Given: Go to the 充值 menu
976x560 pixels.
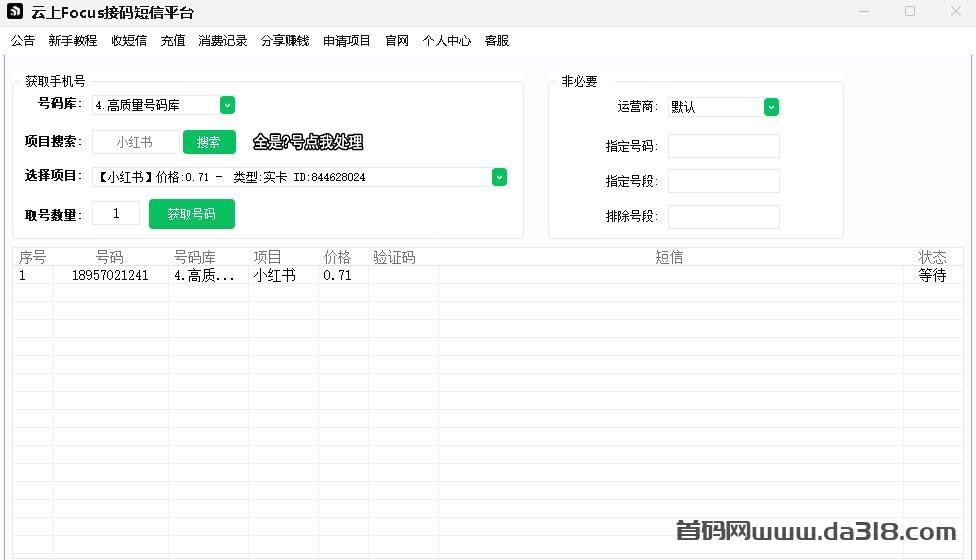Looking at the screenshot, I should pos(173,41).
